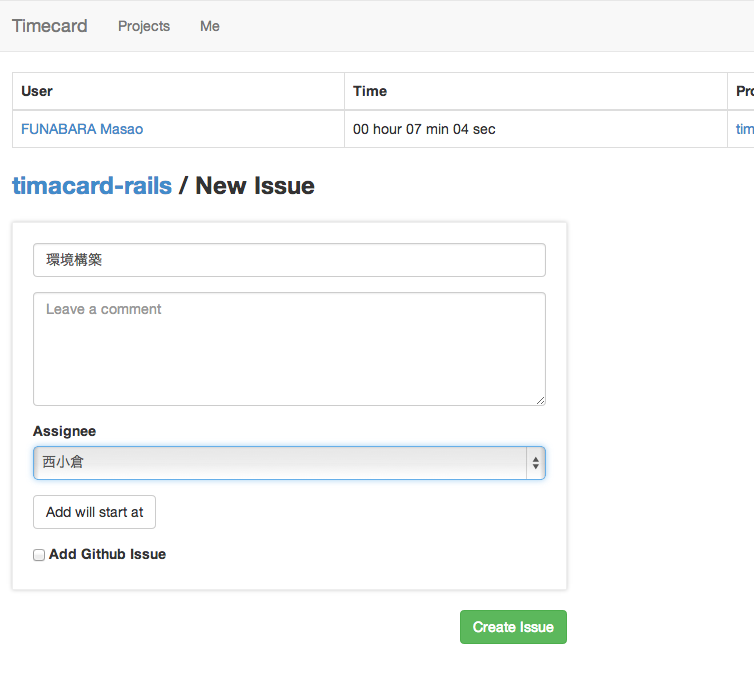Open FUNABARA Masao user link
This screenshot has height=688, width=754.
(x=82, y=129)
